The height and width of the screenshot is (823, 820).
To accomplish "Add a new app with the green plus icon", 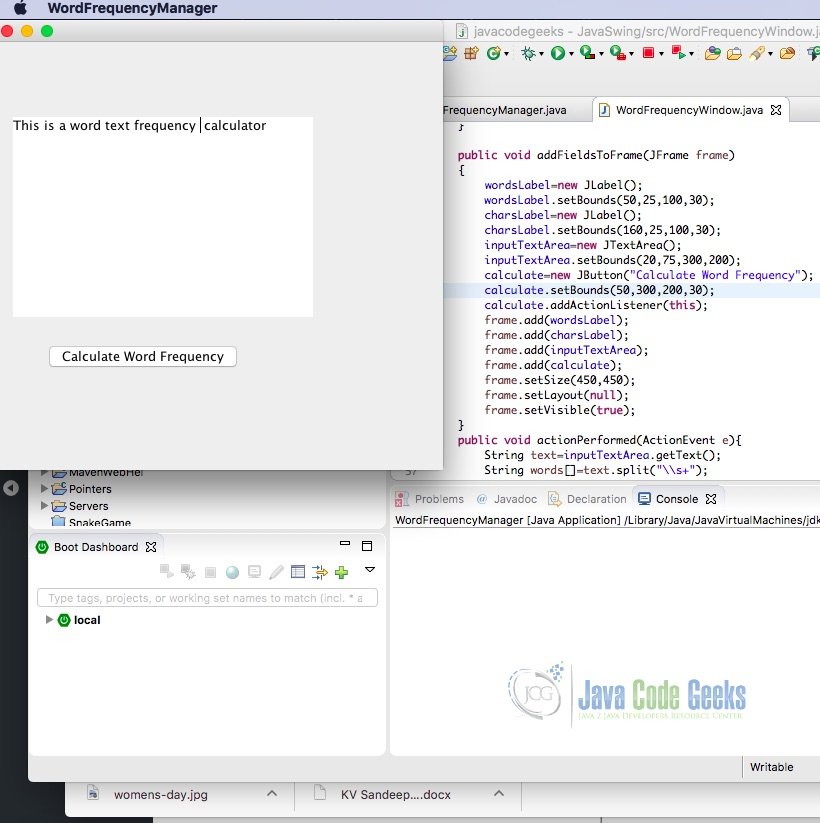I will [340, 570].
